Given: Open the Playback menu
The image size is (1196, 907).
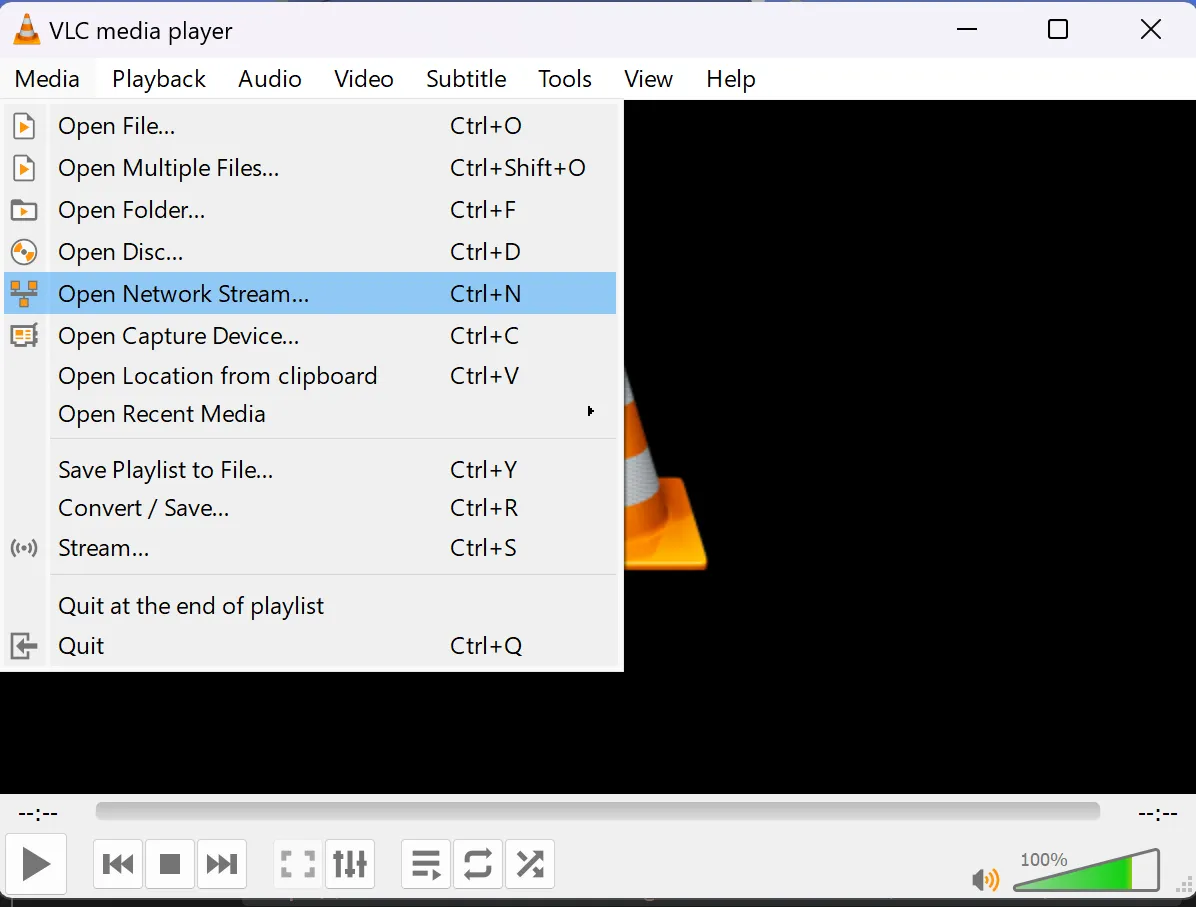Looking at the screenshot, I should pos(159,79).
